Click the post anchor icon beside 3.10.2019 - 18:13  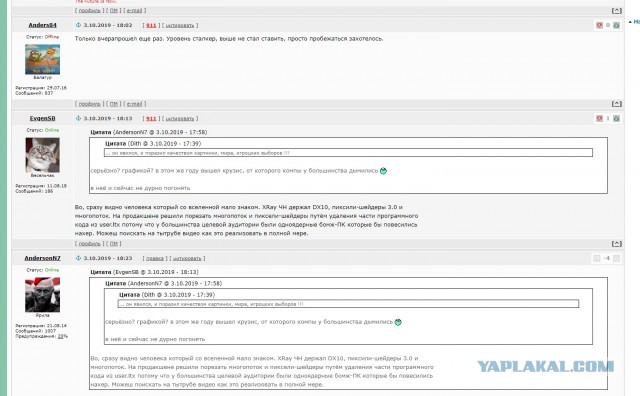click(78, 118)
